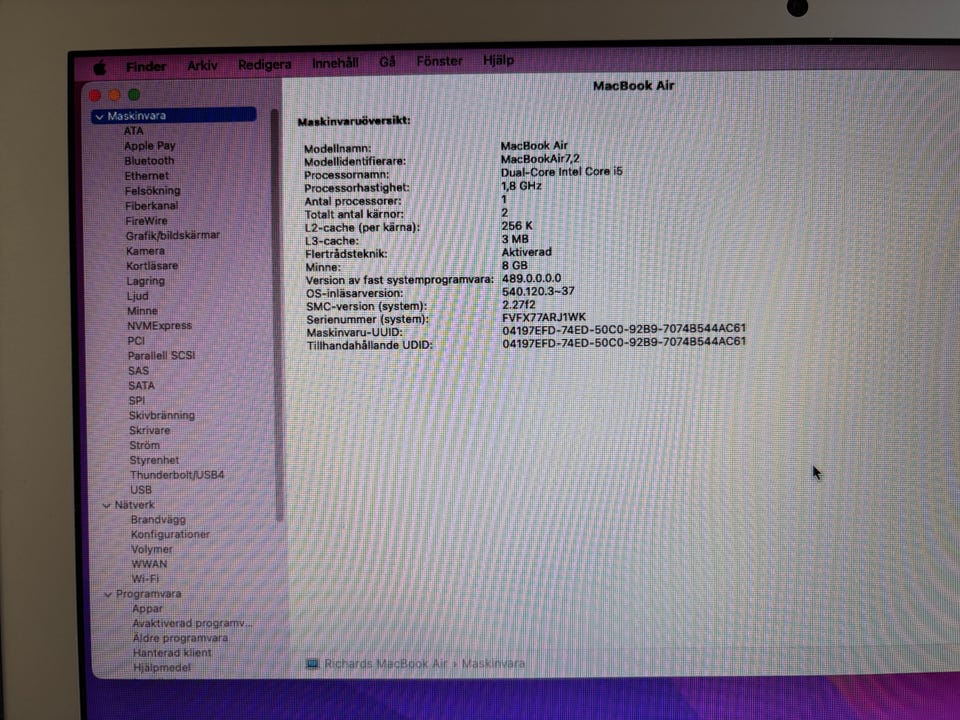Select ATA in the sidebar
Viewport: 960px width, 720px height.
pyautogui.click(x=133, y=130)
